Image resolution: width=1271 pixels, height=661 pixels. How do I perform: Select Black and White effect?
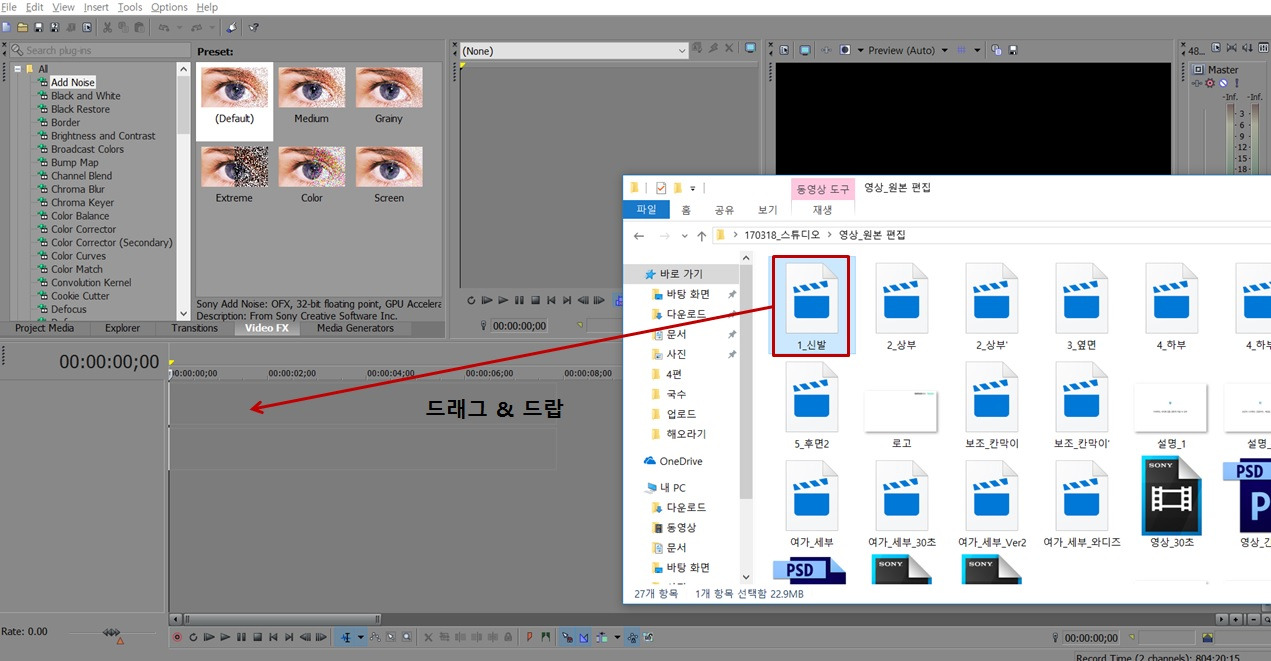coord(85,96)
